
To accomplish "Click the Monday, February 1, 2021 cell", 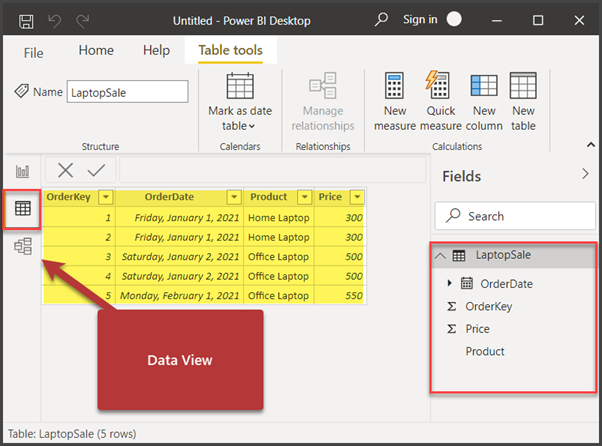I will [179, 296].
